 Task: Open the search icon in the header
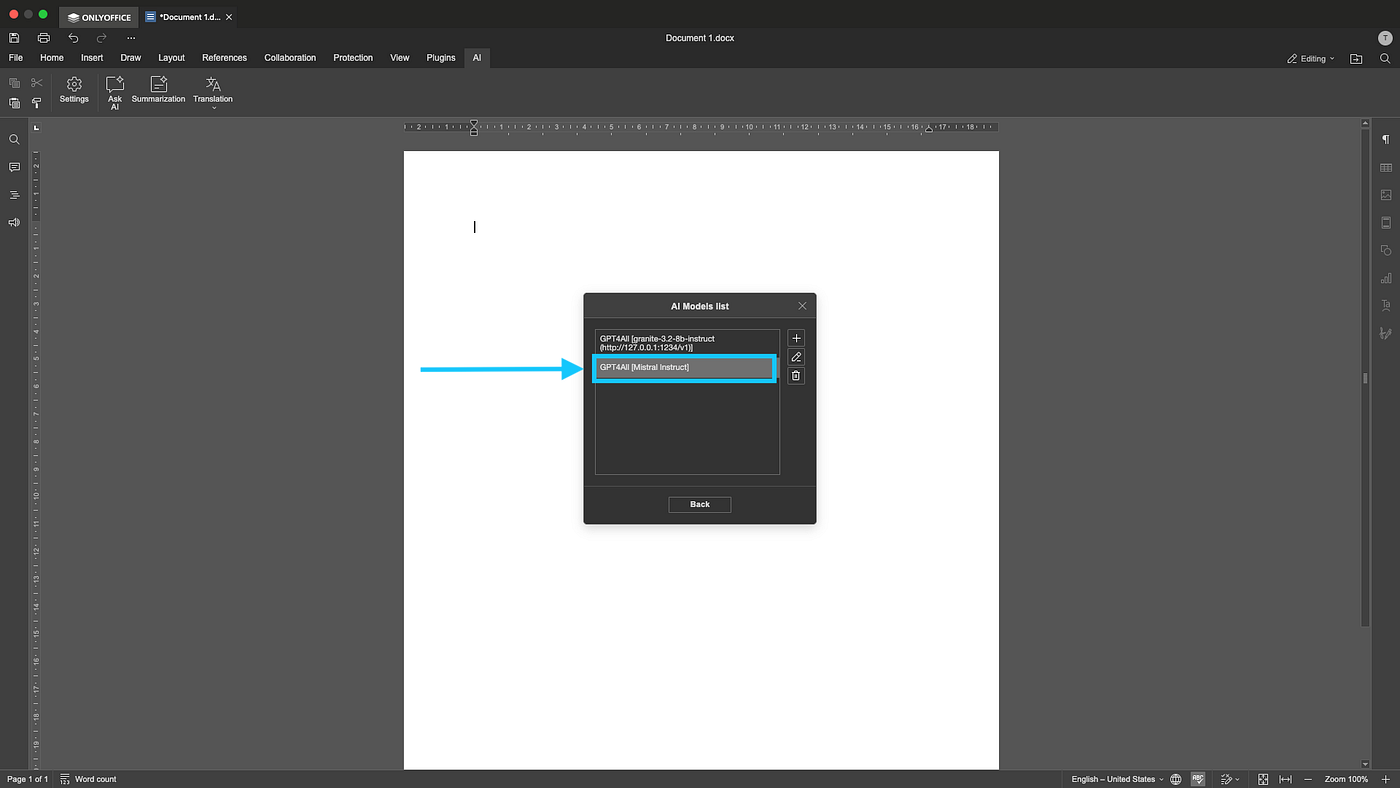click(x=1385, y=59)
